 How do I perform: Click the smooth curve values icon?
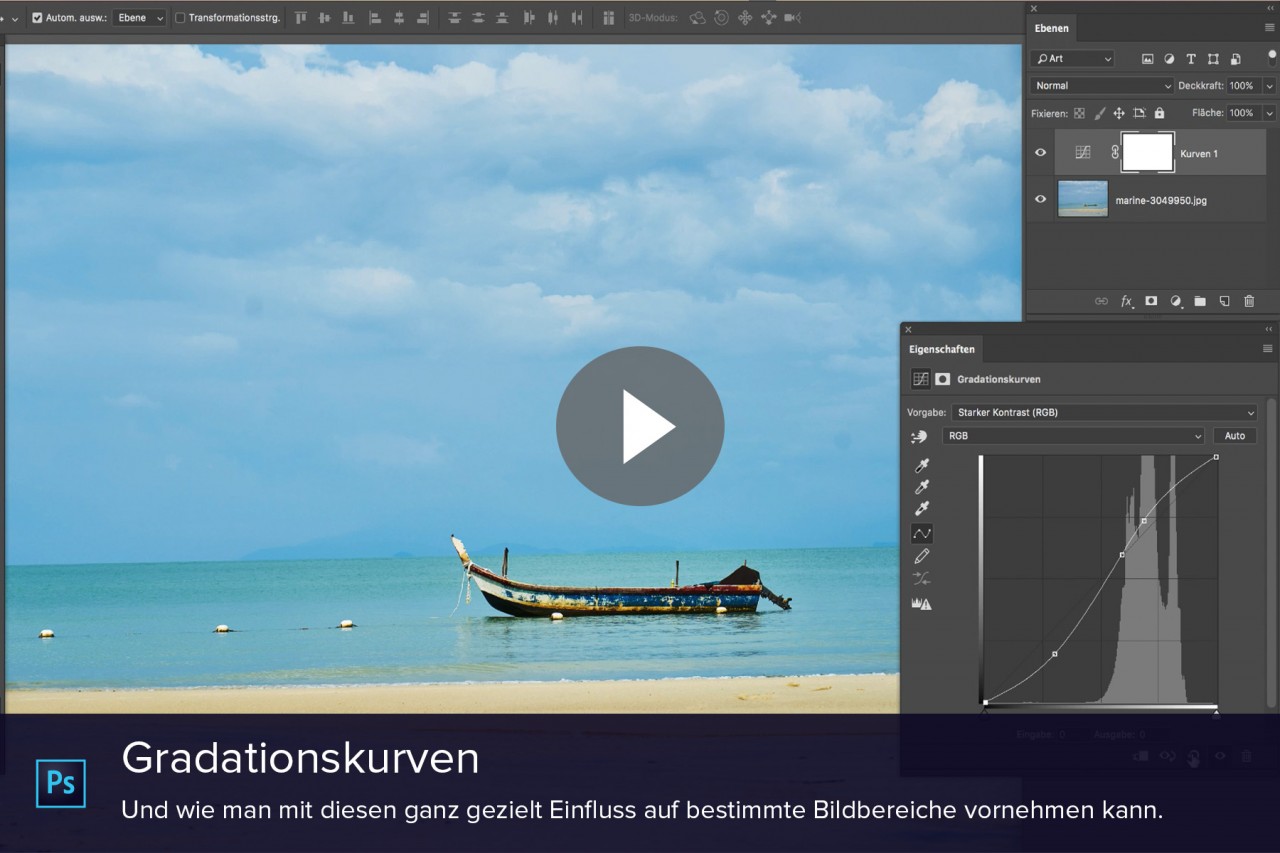tap(921, 577)
